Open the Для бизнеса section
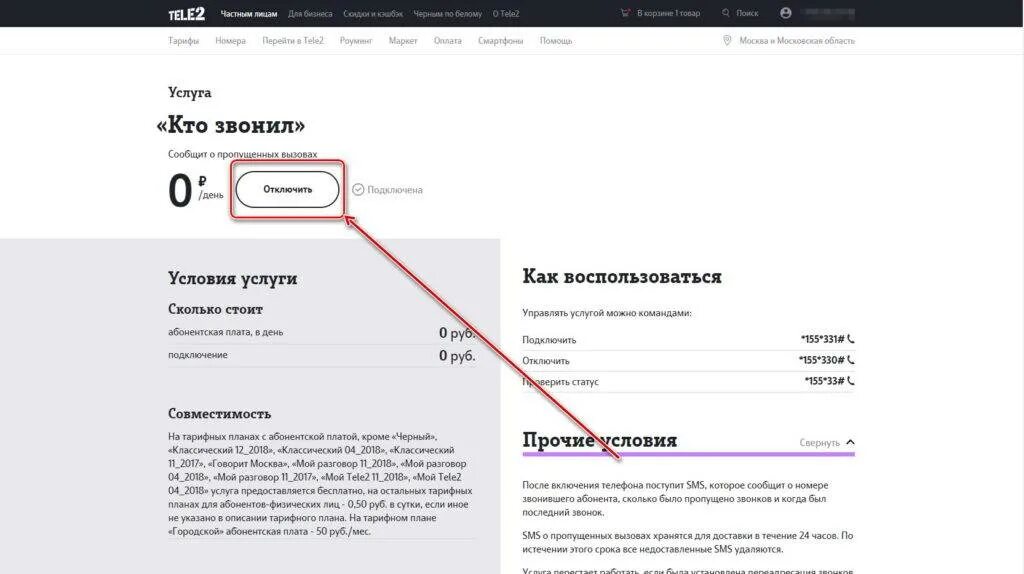Image resolution: width=1024 pixels, height=574 pixels. pyautogui.click(x=310, y=14)
